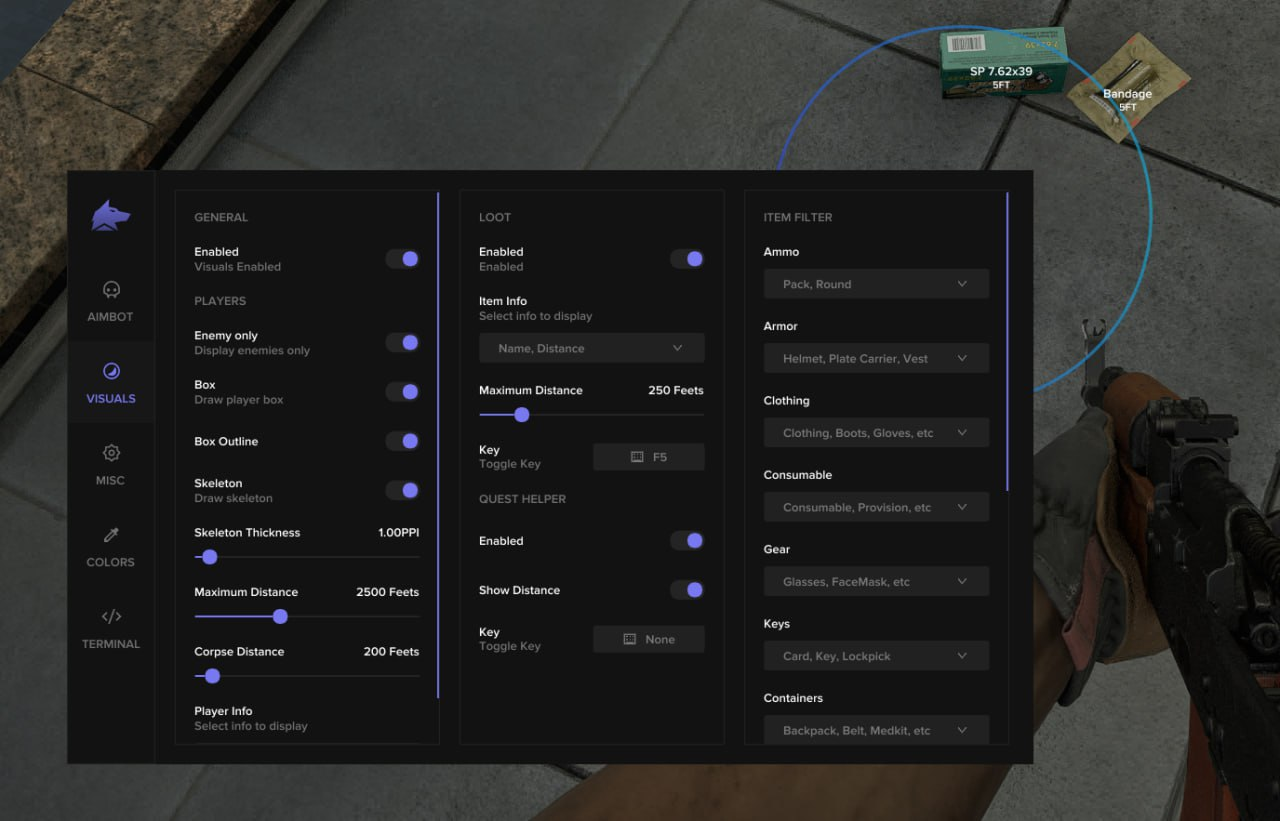Open the COLORS tab label
1280x821 pixels.
pyautogui.click(x=110, y=563)
